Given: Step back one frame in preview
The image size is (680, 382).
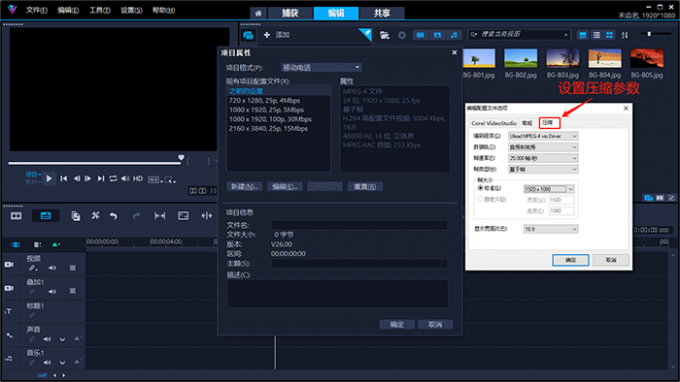Looking at the screenshot, I should pos(76,179).
